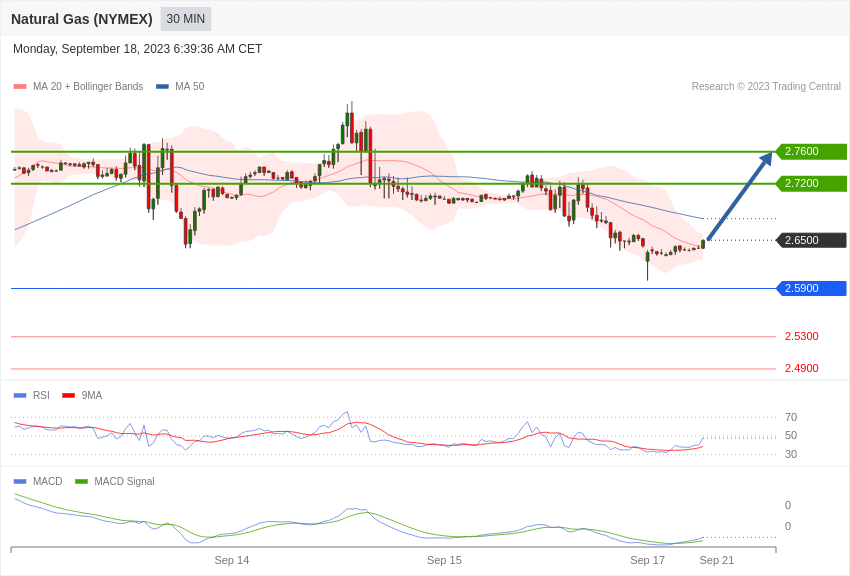Click the 2.5300 red support price value
The height and width of the screenshot is (576, 850).
point(802,336)
